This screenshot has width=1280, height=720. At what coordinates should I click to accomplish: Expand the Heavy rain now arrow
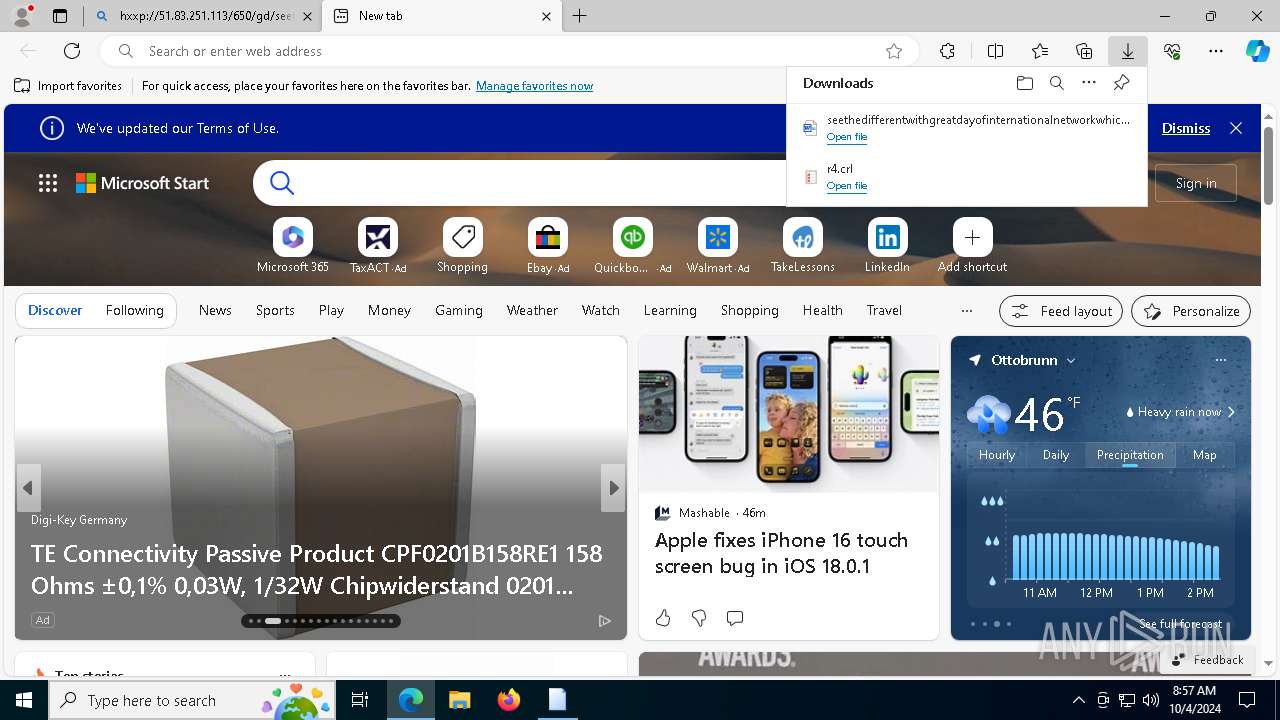pos(1231,412)
